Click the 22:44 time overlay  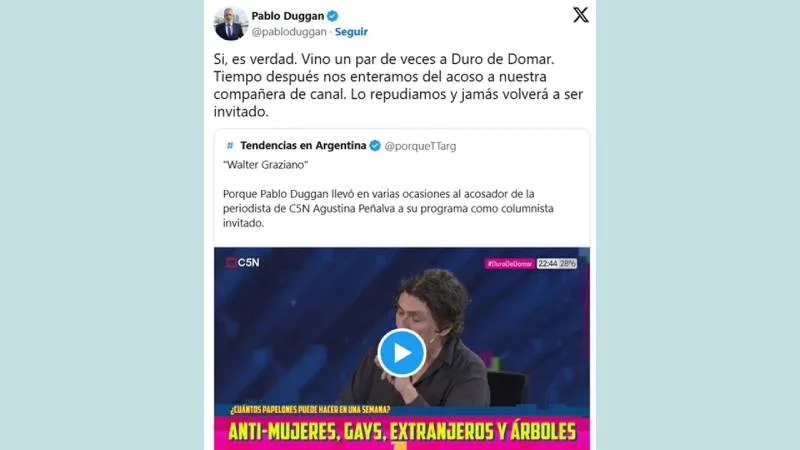547,264
